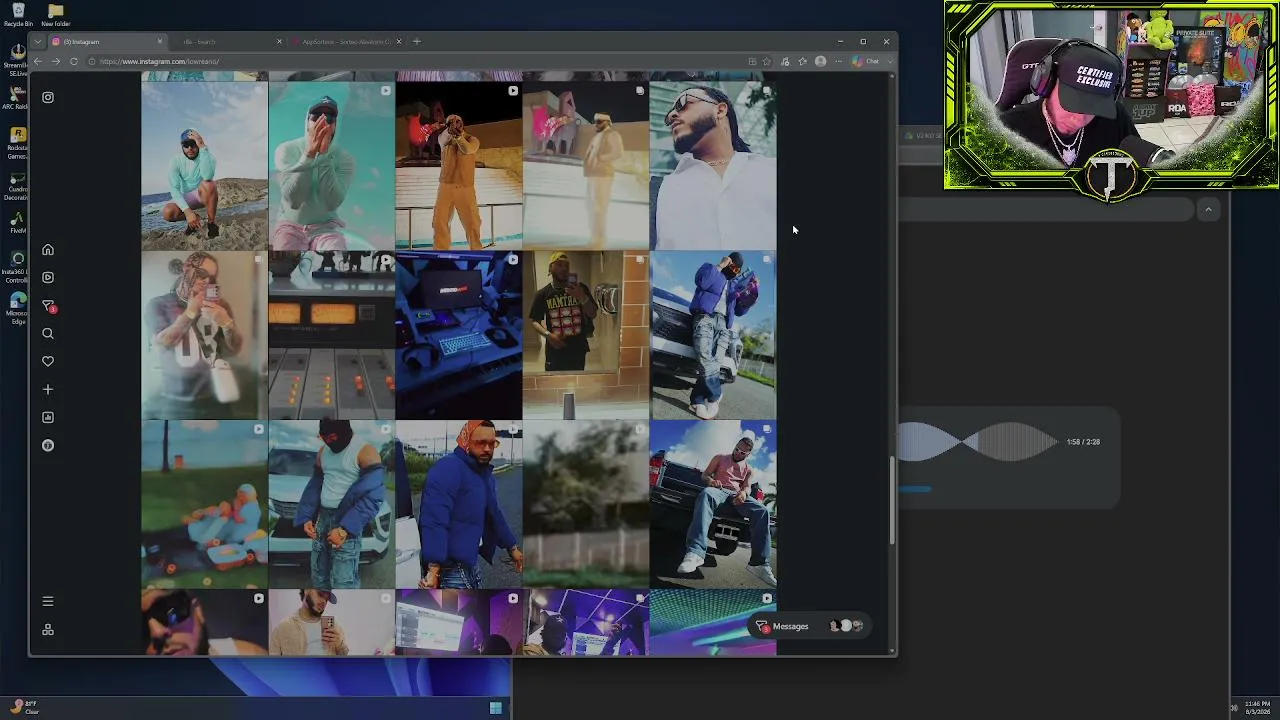This screenshot has width=1280, height=720.
Task: Seek the audio waveform in background window
Action: pos(977,442)
